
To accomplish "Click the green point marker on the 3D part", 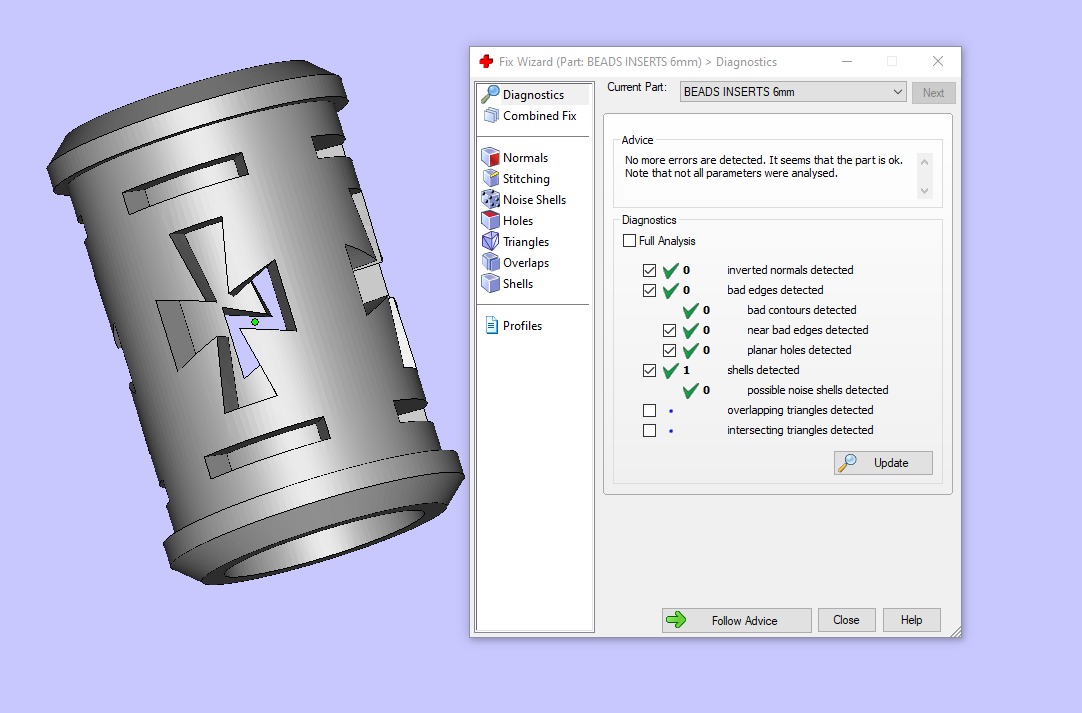I will click(255, 322).
